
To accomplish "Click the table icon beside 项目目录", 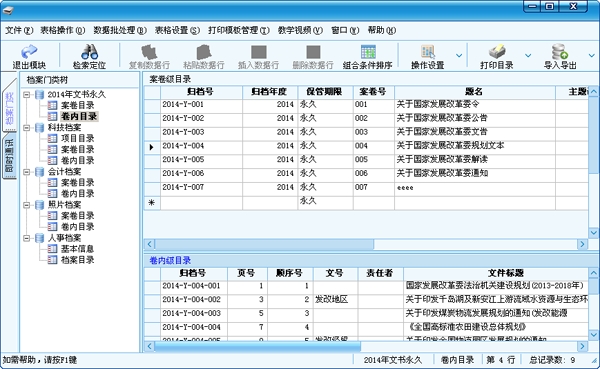I will pos(52,139).
